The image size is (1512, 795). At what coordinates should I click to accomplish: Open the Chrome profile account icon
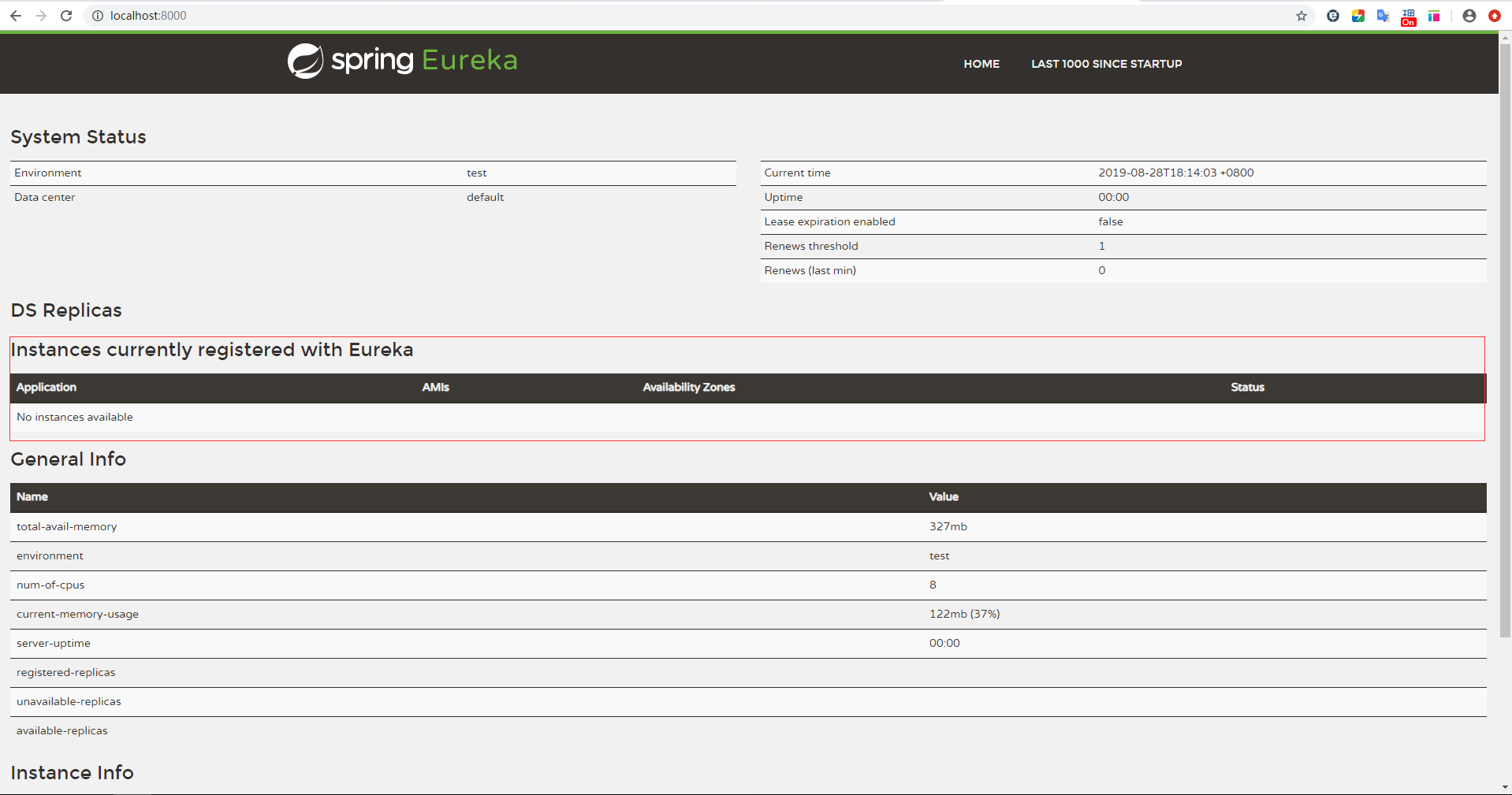point(1469,16)
